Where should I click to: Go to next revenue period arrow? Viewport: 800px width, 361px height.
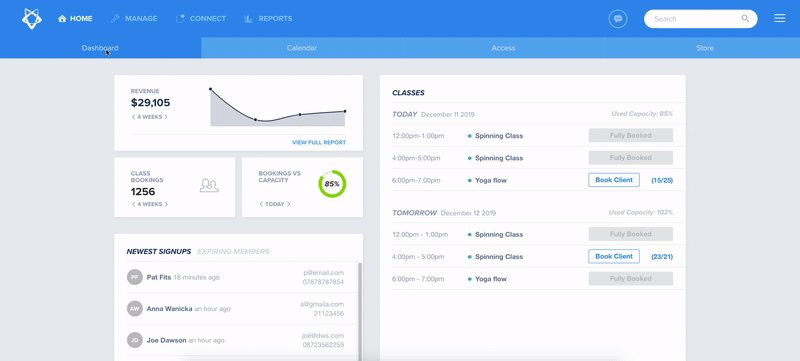166,117
